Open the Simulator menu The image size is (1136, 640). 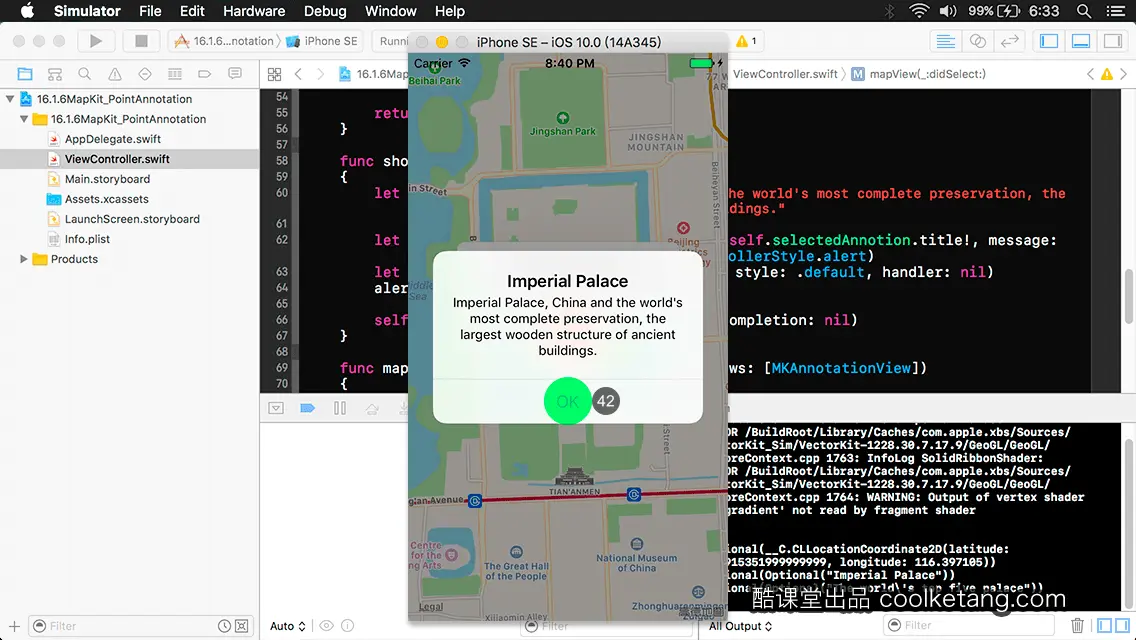click(x=87, y=11)
